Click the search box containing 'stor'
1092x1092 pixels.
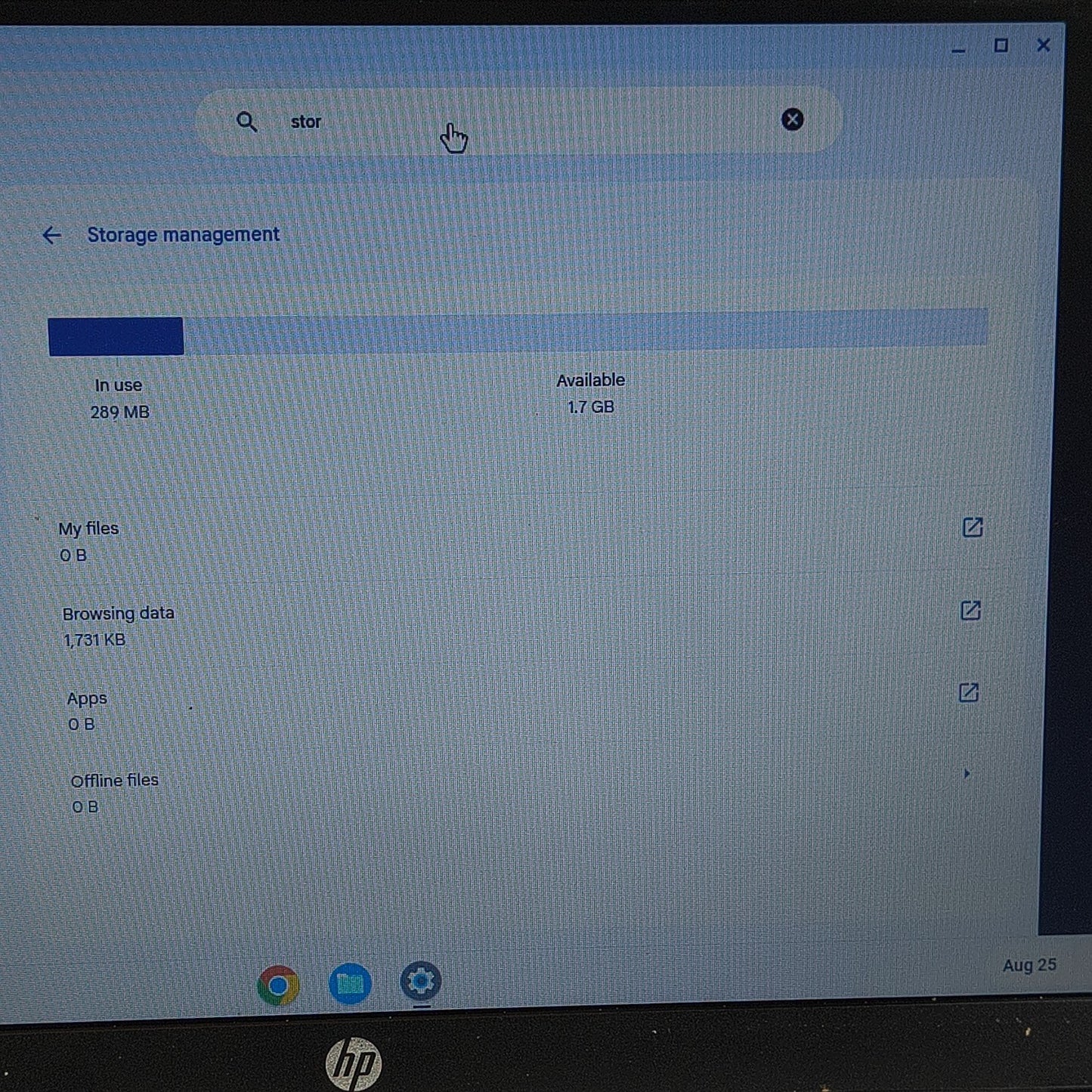click(x=518, y=121)
